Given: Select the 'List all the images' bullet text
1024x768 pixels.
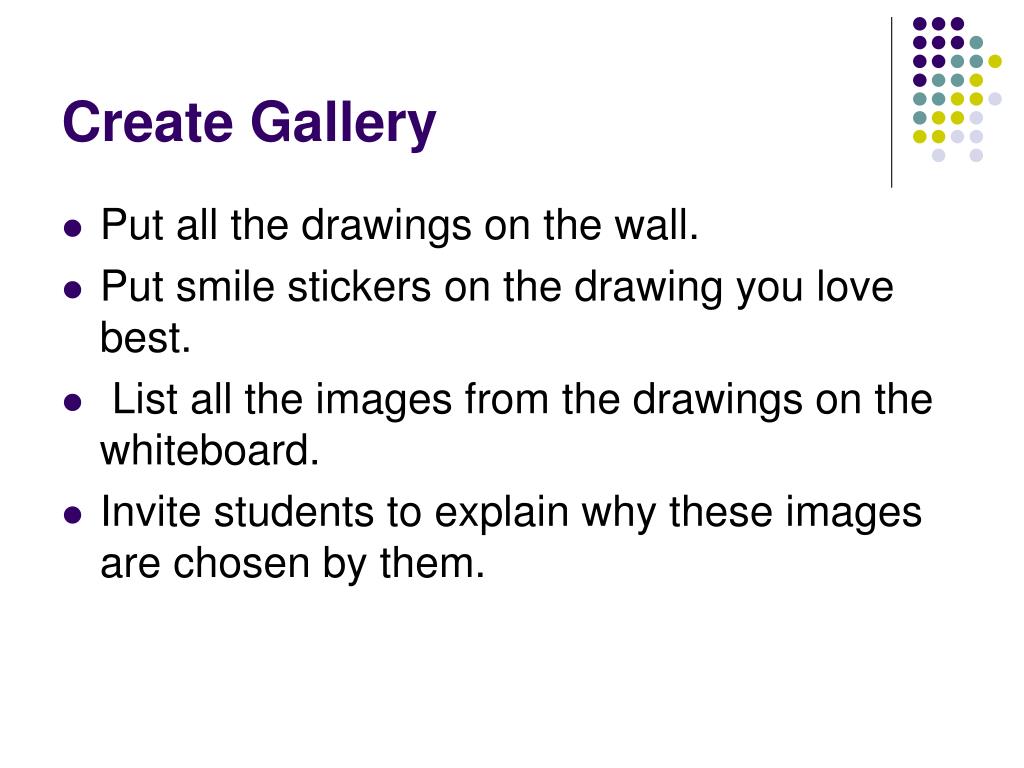Looking at the screenshot, I should click(517, 424).
